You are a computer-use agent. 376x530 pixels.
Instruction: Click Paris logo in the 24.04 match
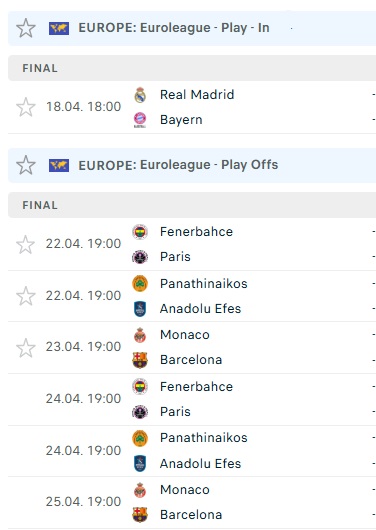click(140, 412)
